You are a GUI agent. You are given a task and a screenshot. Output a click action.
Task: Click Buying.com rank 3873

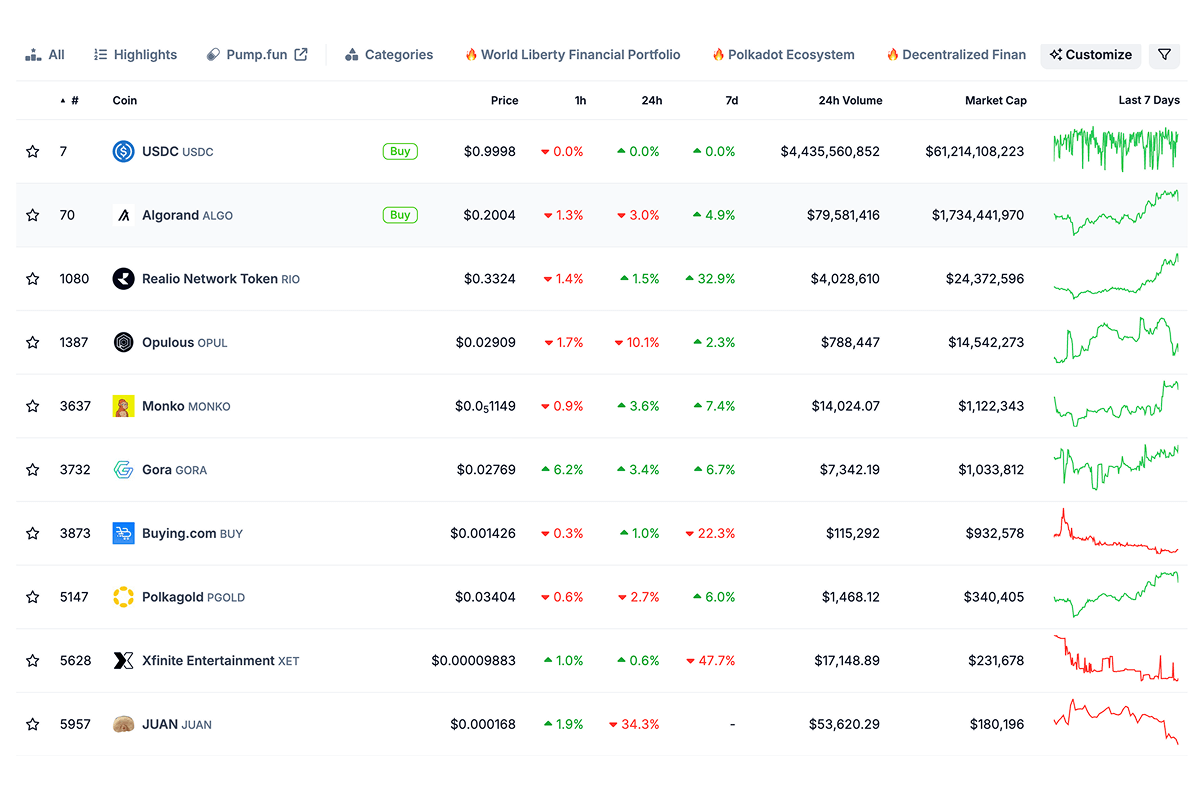pyautogui.click(x=75, y=534)
